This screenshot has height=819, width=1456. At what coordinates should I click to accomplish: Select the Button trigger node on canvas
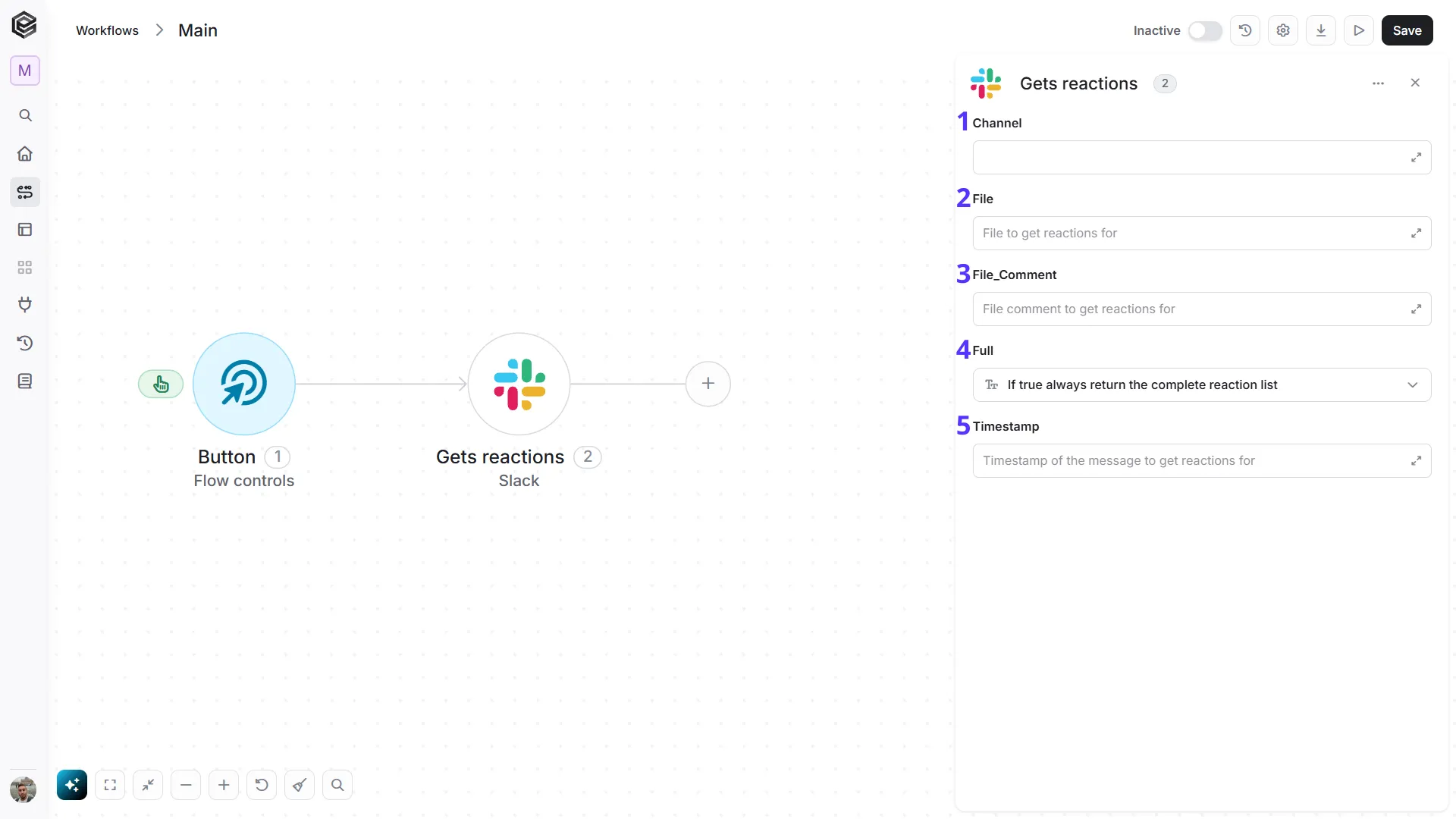tap(244, 384)
